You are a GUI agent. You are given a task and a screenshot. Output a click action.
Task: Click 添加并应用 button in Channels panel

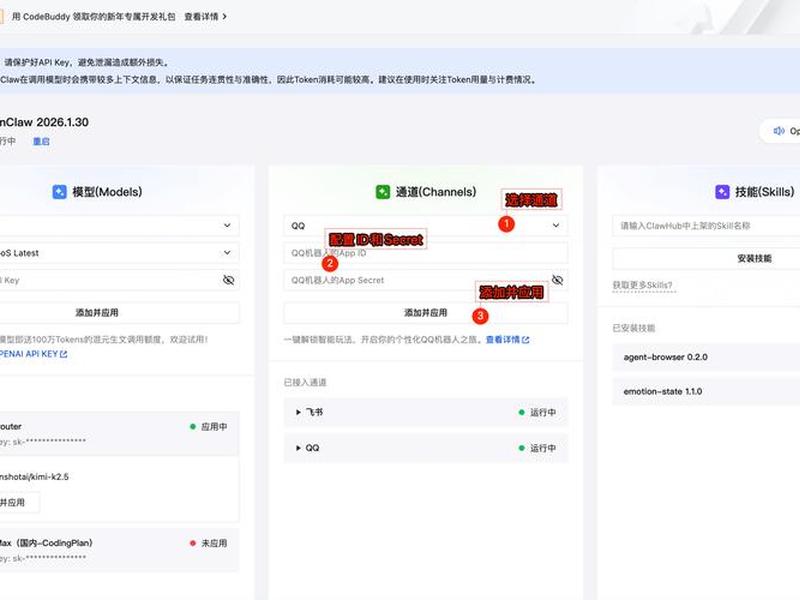pyautogui.click(x=426, y=312)
